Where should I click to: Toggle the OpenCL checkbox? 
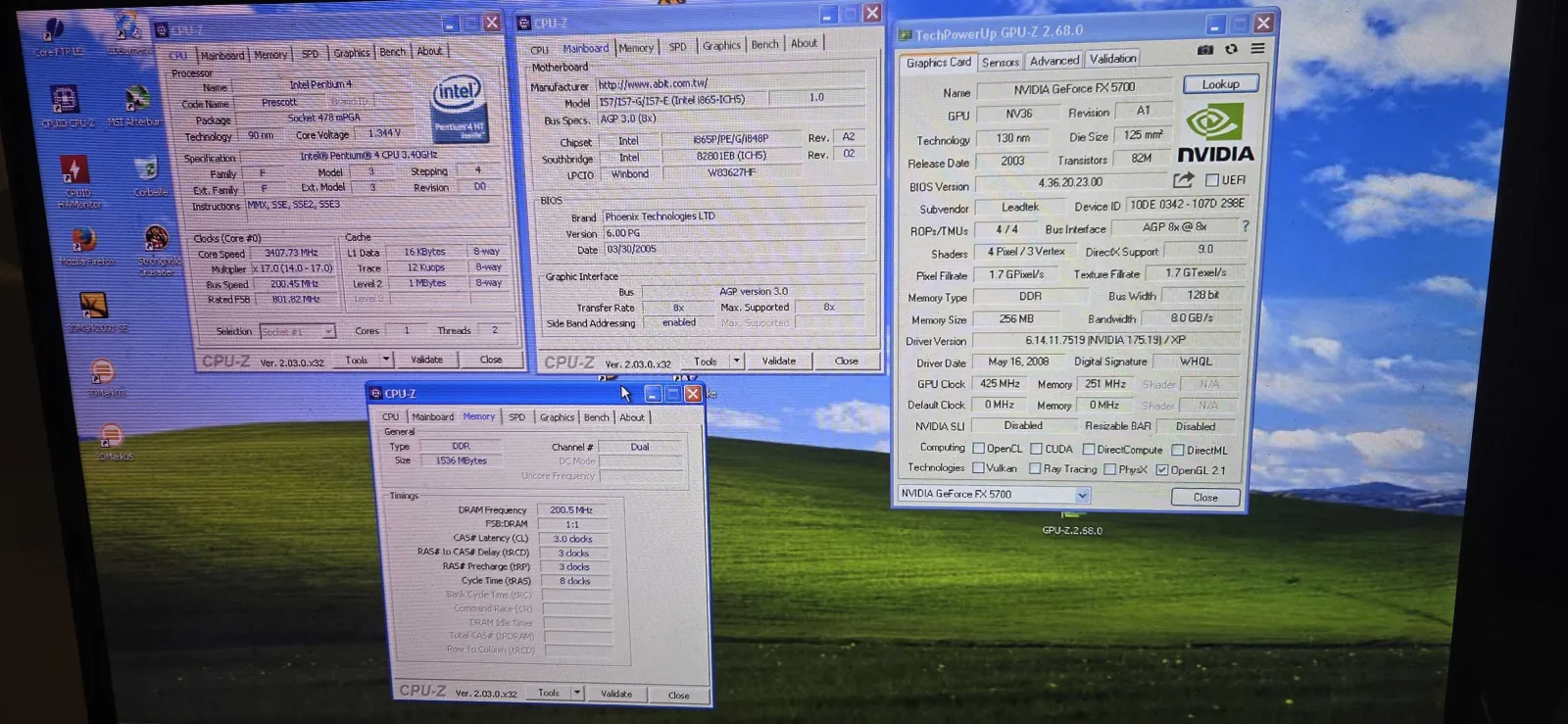[x=979, y=449]
